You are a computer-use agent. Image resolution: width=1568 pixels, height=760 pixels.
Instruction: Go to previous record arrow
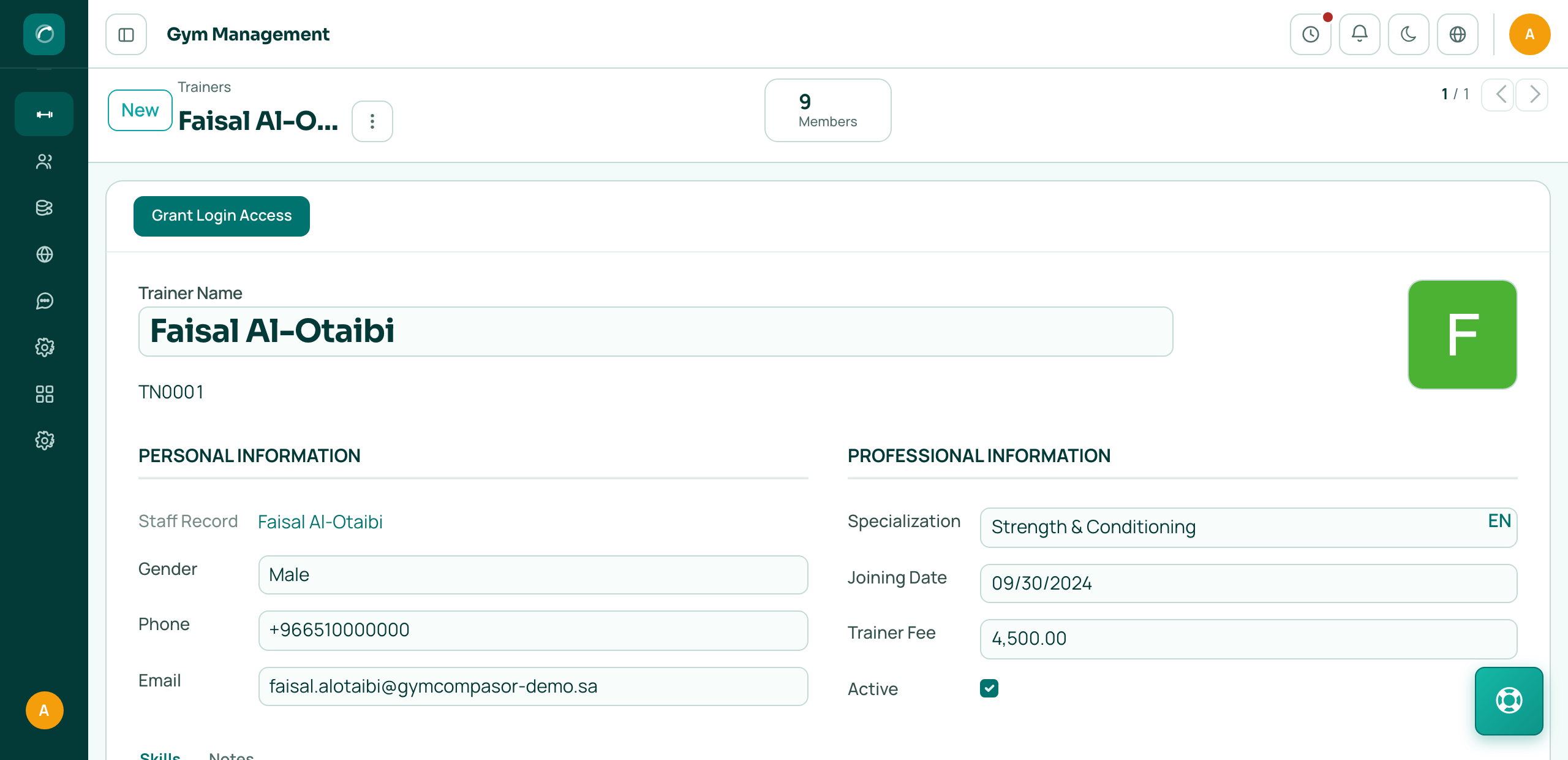[x=1498, y=94]
